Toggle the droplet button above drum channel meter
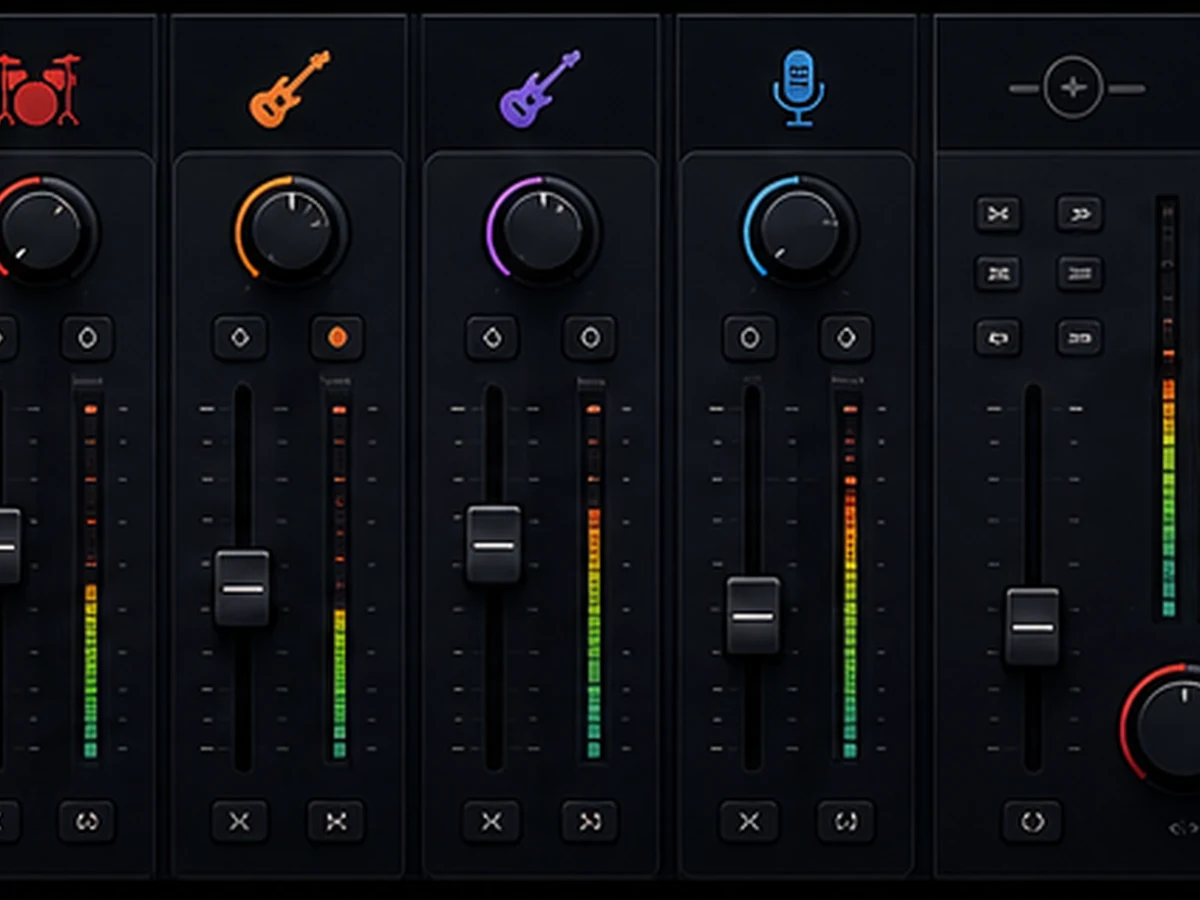This screenshot has height=900, width=1200. pyautogui.click(x=87, y=338)
